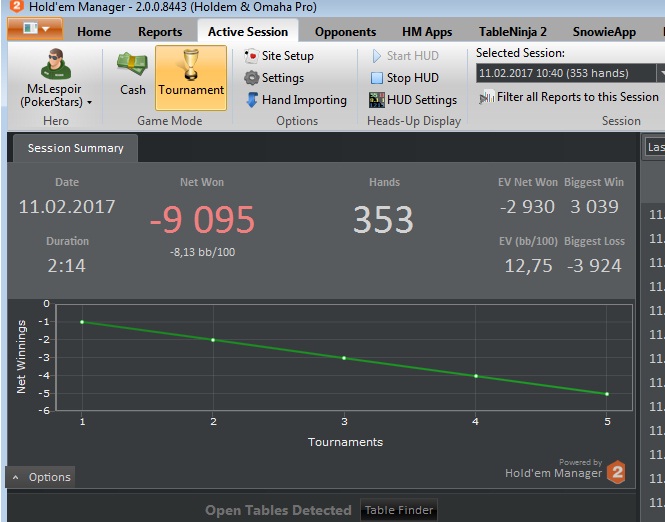This screenshot has width=665, height=522.
Task: Click Start HUD play icon
Action: [x=377, y=56]
